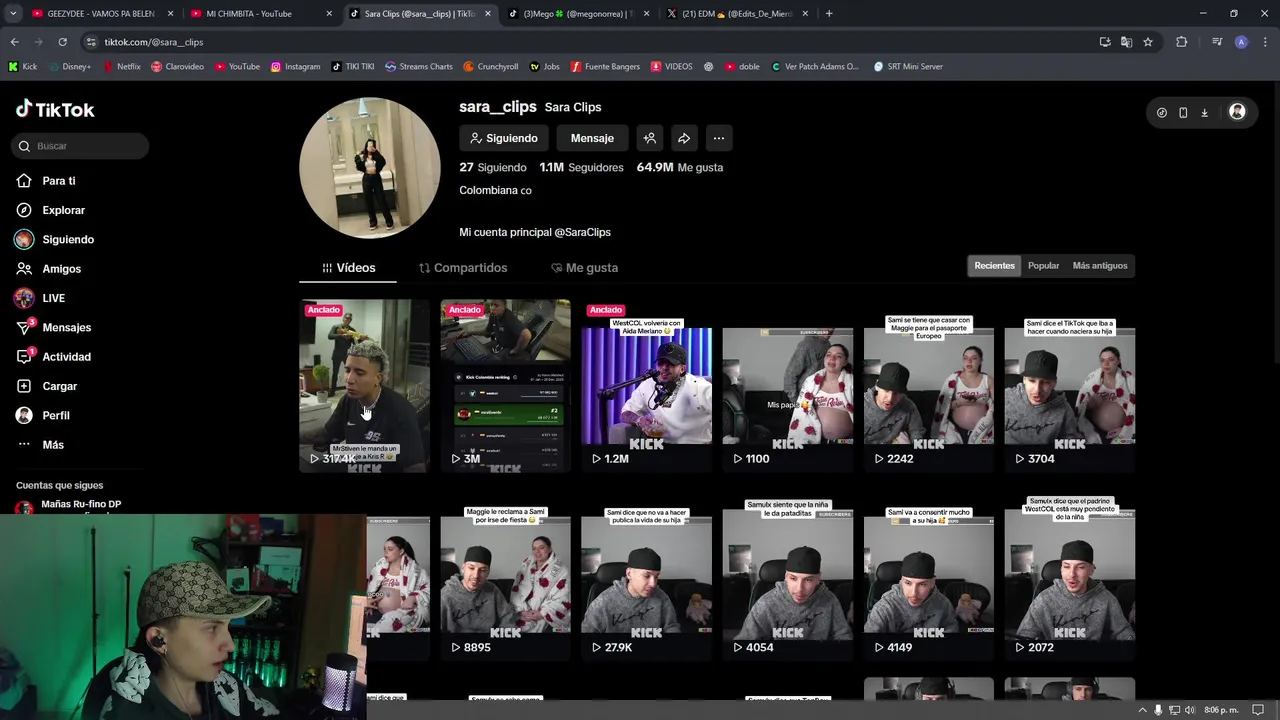Screen dimensions: 1280x720
Task: Open the three-dot profile options menu
Action: click(x=718, y=138)
